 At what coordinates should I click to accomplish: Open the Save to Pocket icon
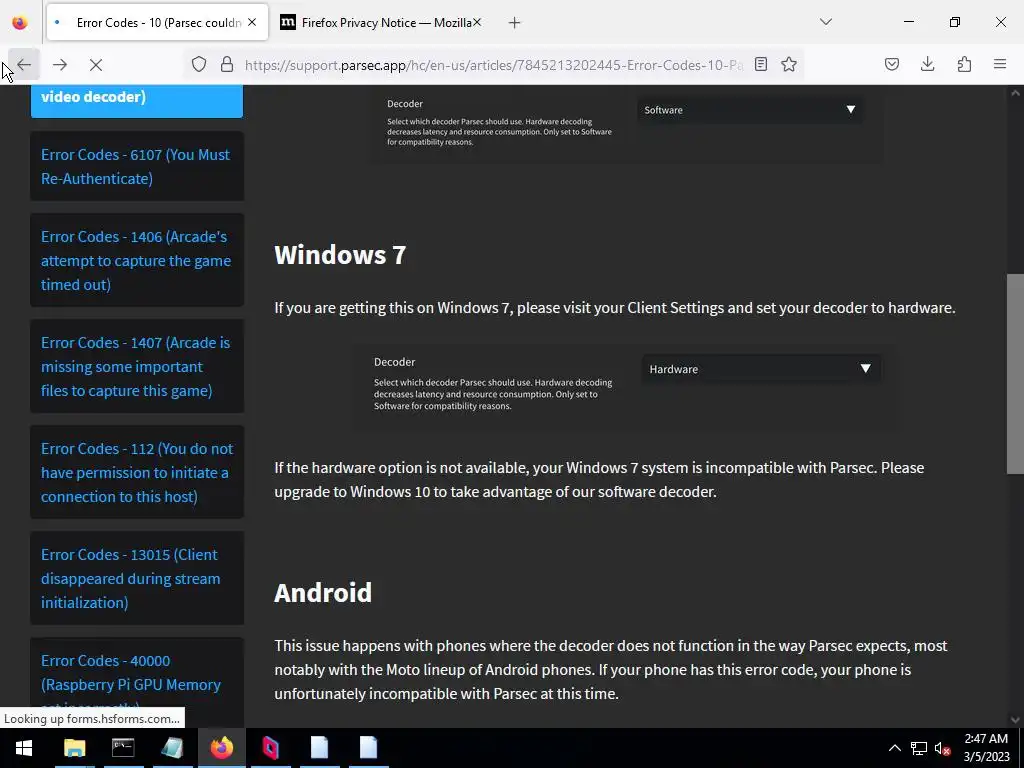pyautogui.click(x=891, y=65)
